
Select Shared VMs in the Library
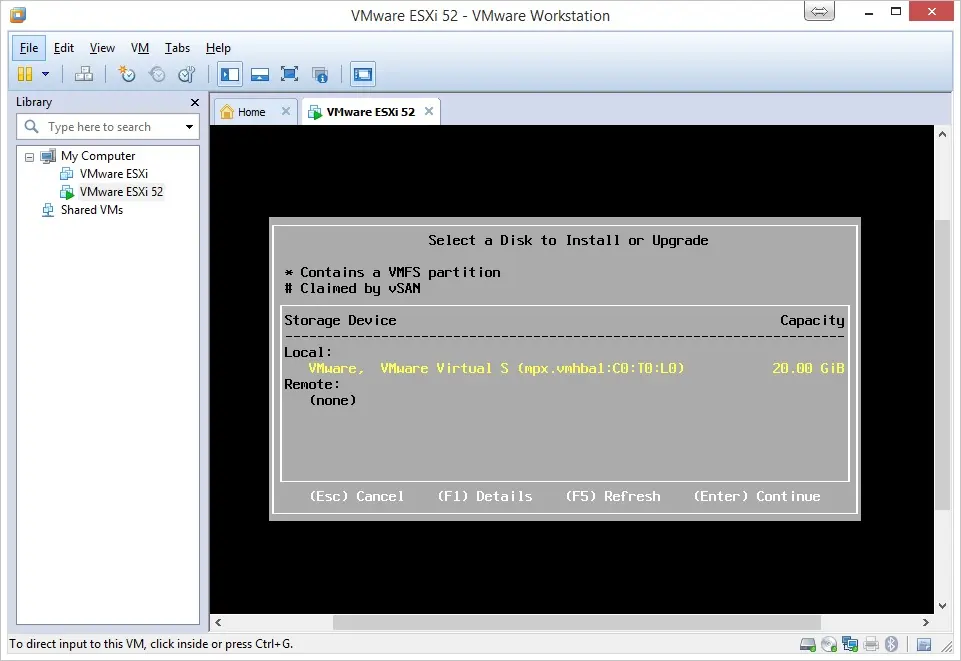pos(92,210)
